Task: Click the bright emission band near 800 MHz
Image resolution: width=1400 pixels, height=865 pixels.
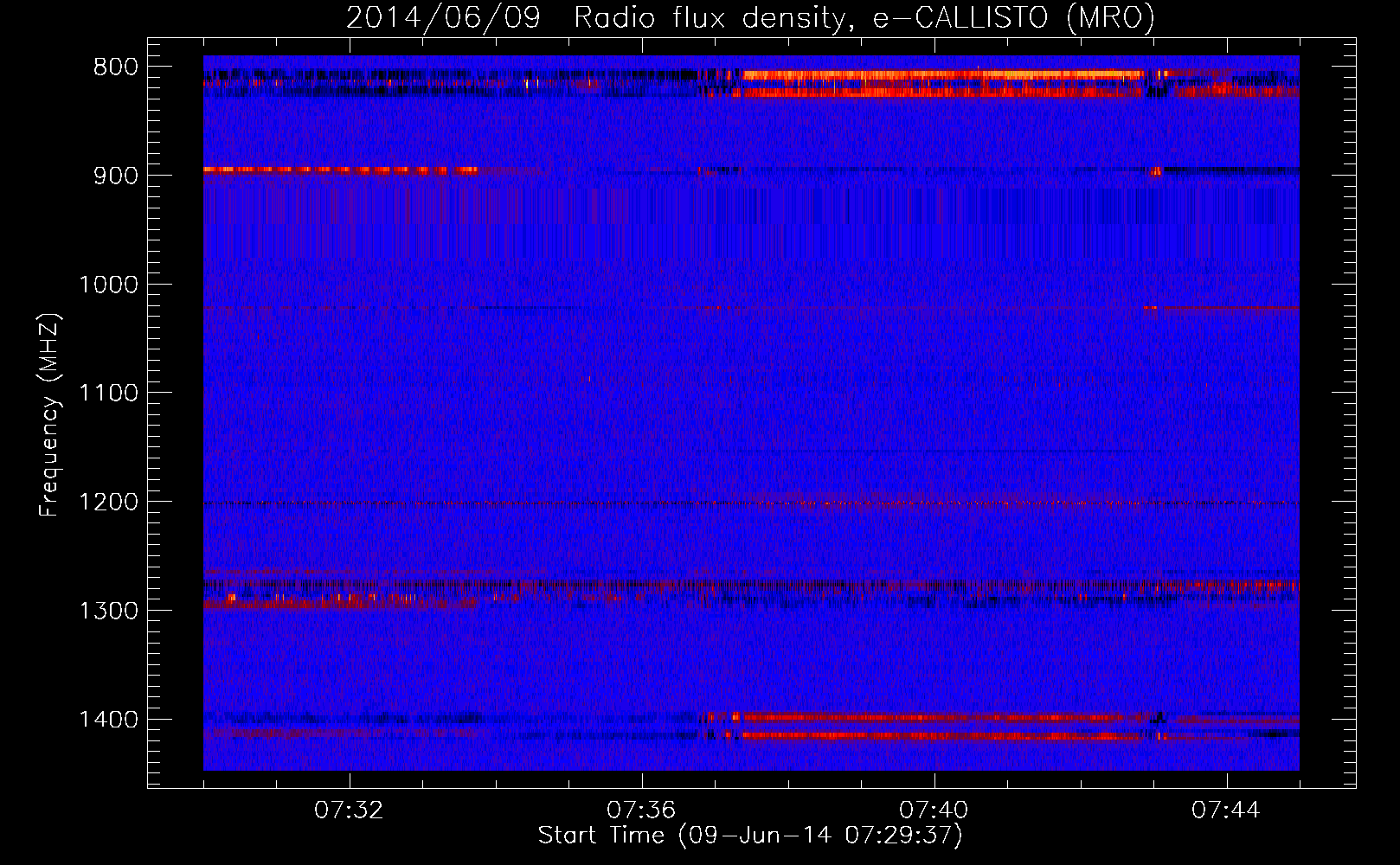Action: (x=943, y=75)
